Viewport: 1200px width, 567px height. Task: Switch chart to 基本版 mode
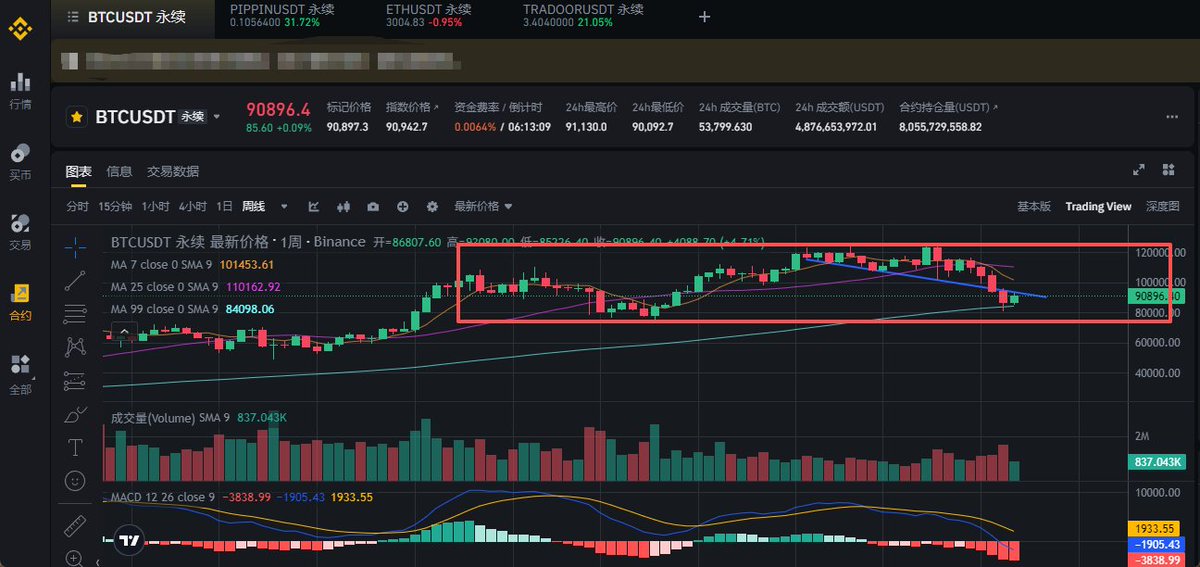click(x=1034, y=207)
